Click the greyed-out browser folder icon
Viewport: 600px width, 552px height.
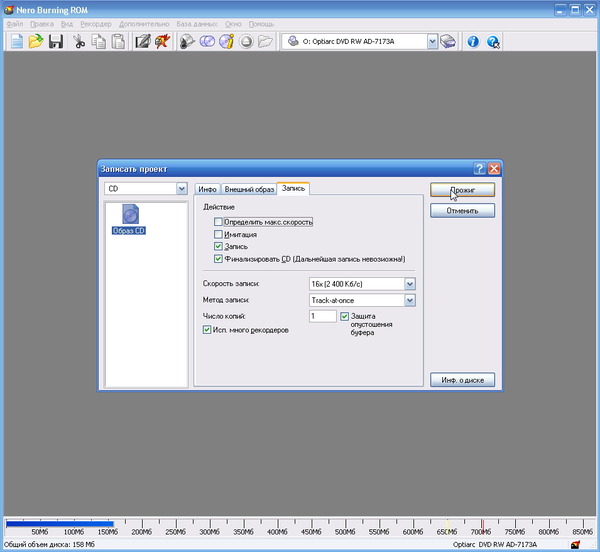(x=265, y=41)
